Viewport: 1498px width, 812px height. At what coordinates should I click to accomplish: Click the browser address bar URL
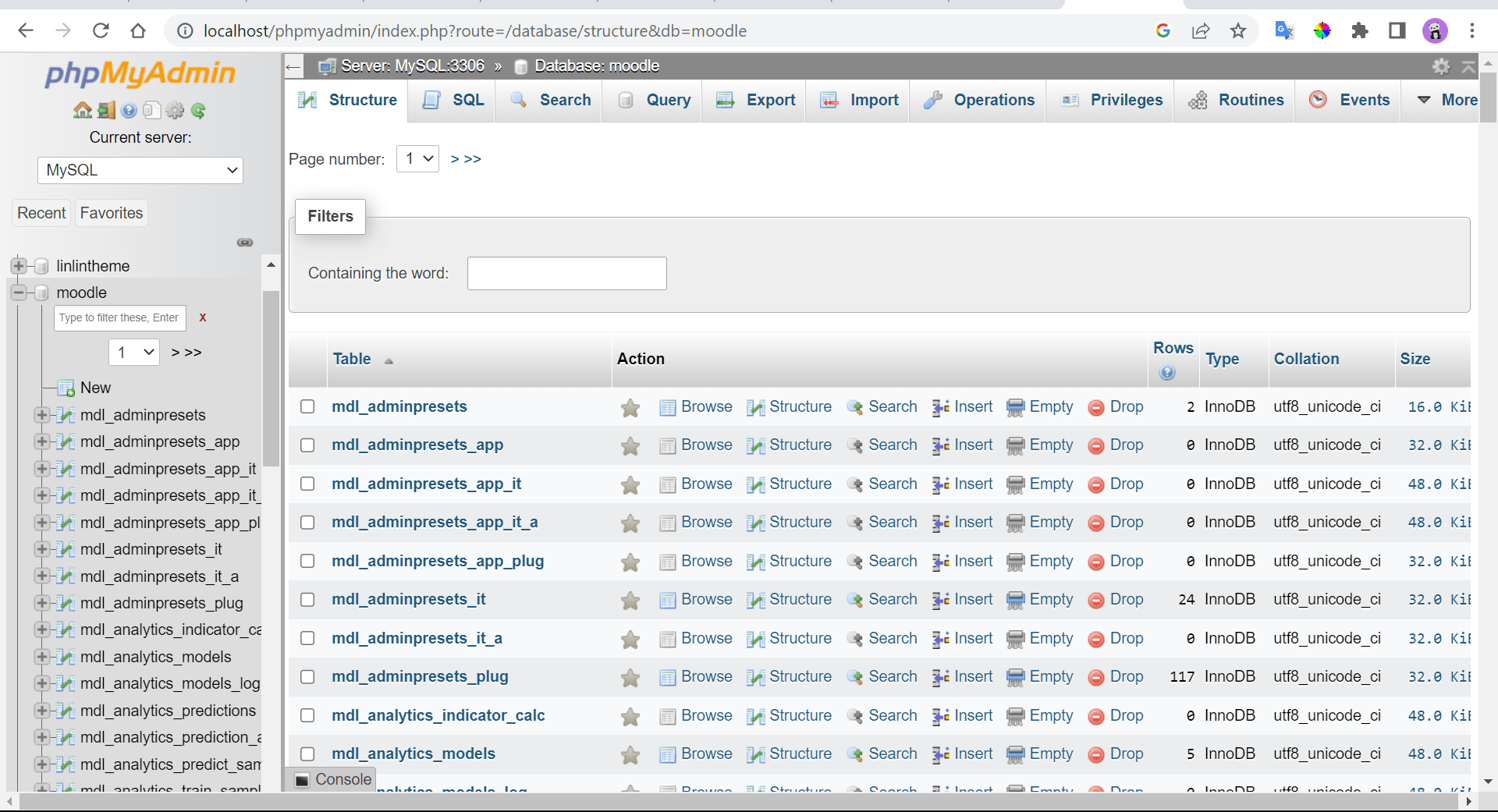(474, 30)
